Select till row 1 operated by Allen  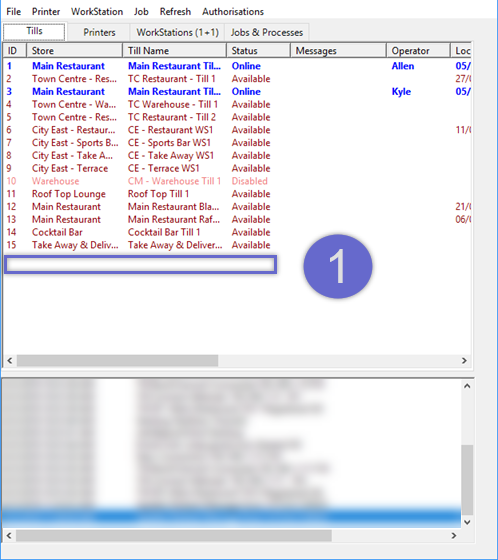(x=237, y=66)
